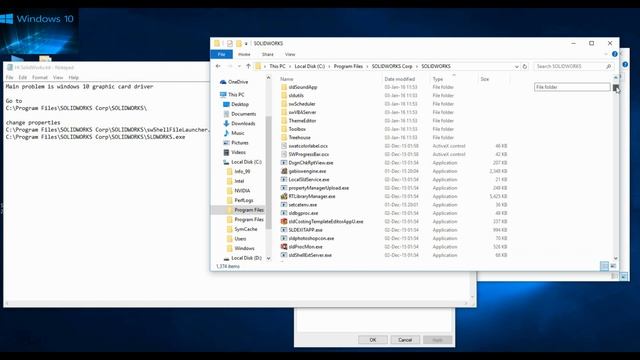Open Notepad Format menu
This screenshot has height=360, width=640.
[x=40, y=77]
